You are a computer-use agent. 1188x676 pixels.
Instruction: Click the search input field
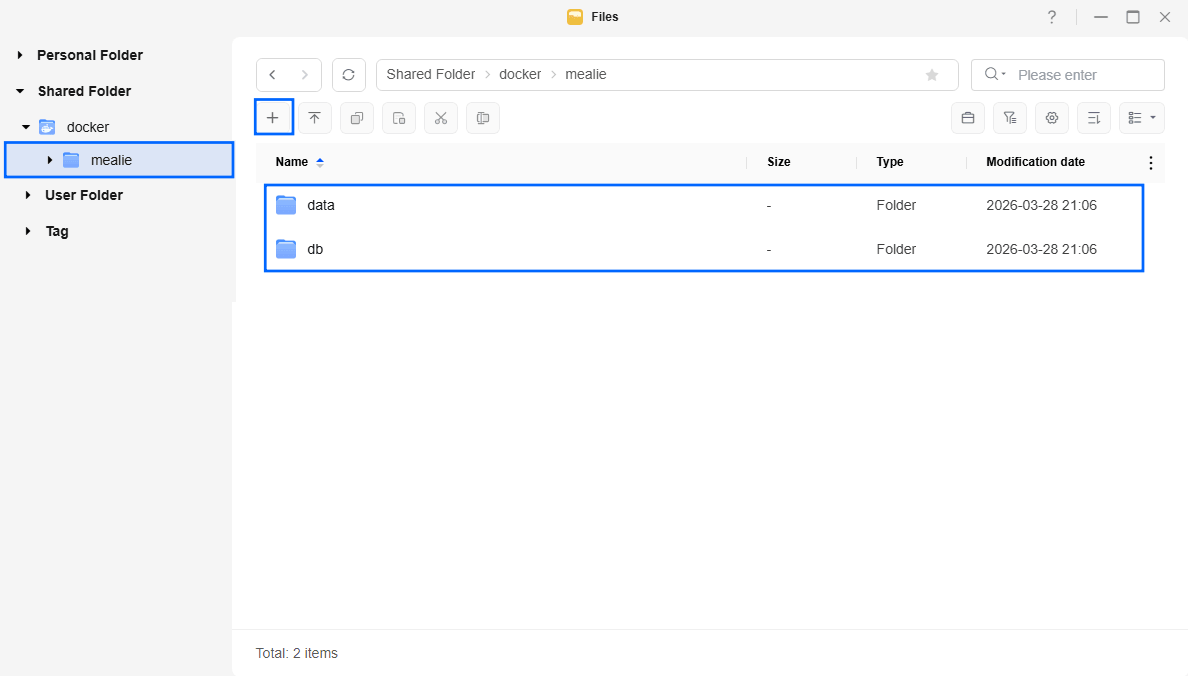pos(1085,75)
